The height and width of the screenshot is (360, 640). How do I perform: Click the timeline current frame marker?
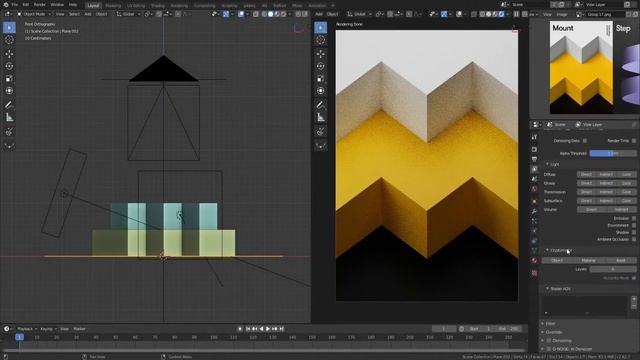(19, 337)
